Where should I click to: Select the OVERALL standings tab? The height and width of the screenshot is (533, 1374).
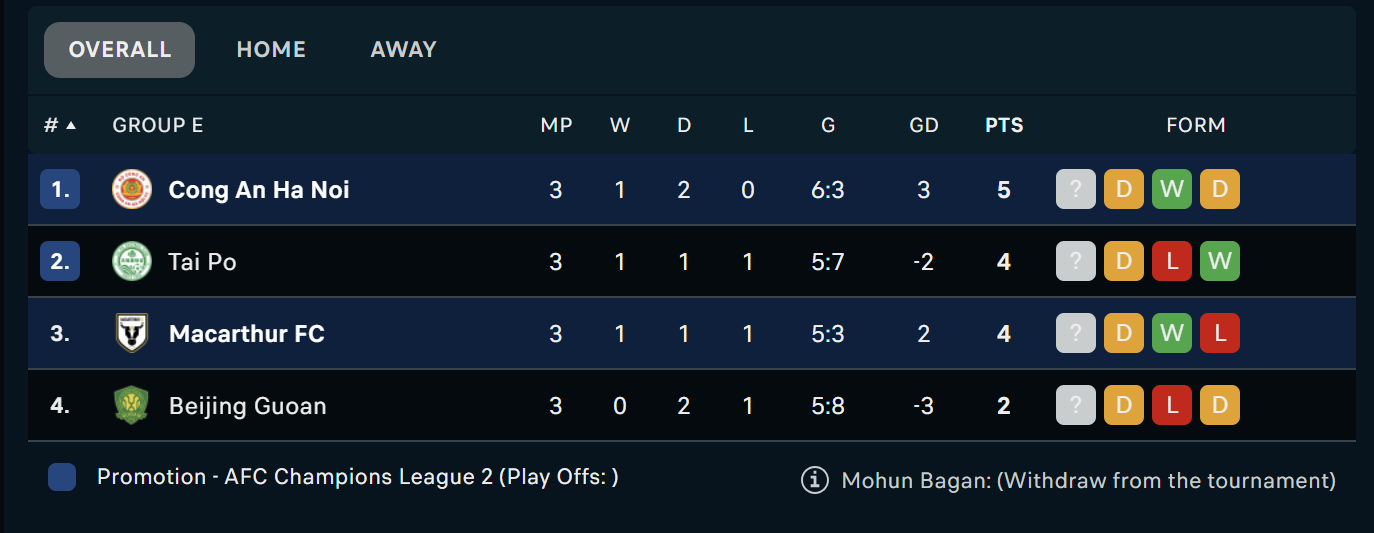pyautogui.click(x=119, y=50)
